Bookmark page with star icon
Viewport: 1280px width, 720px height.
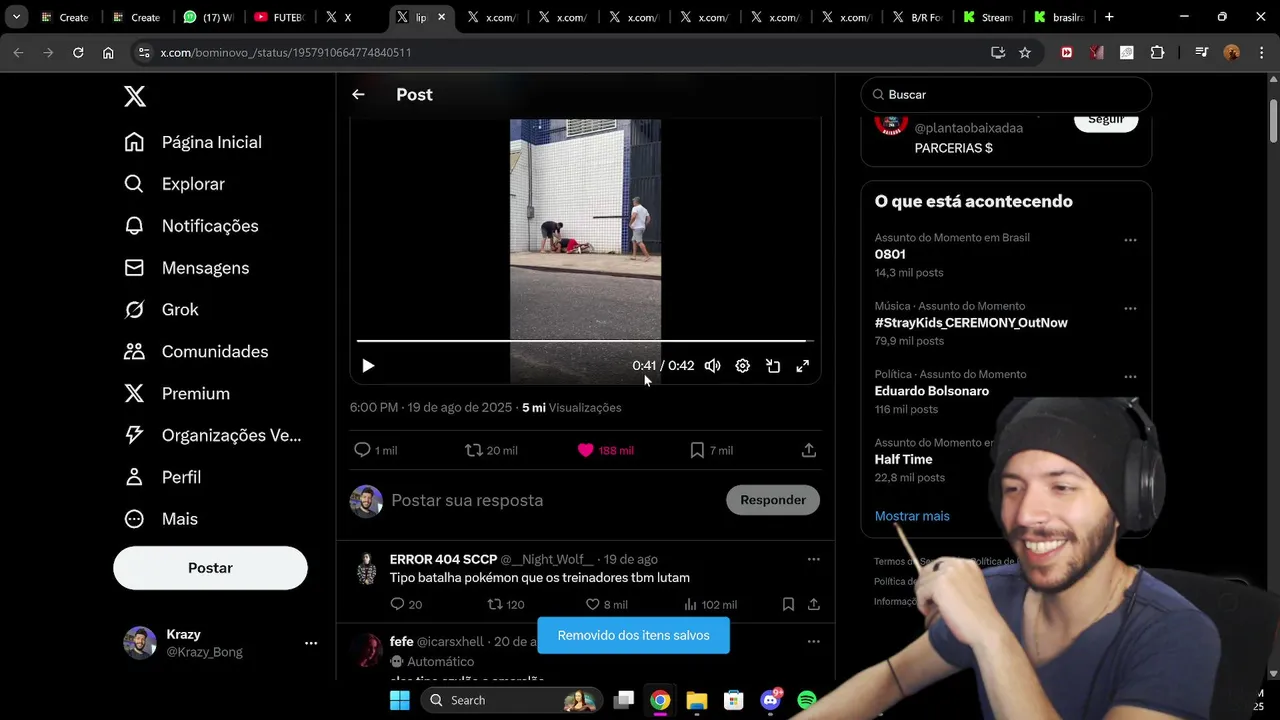coord(1025,52)
